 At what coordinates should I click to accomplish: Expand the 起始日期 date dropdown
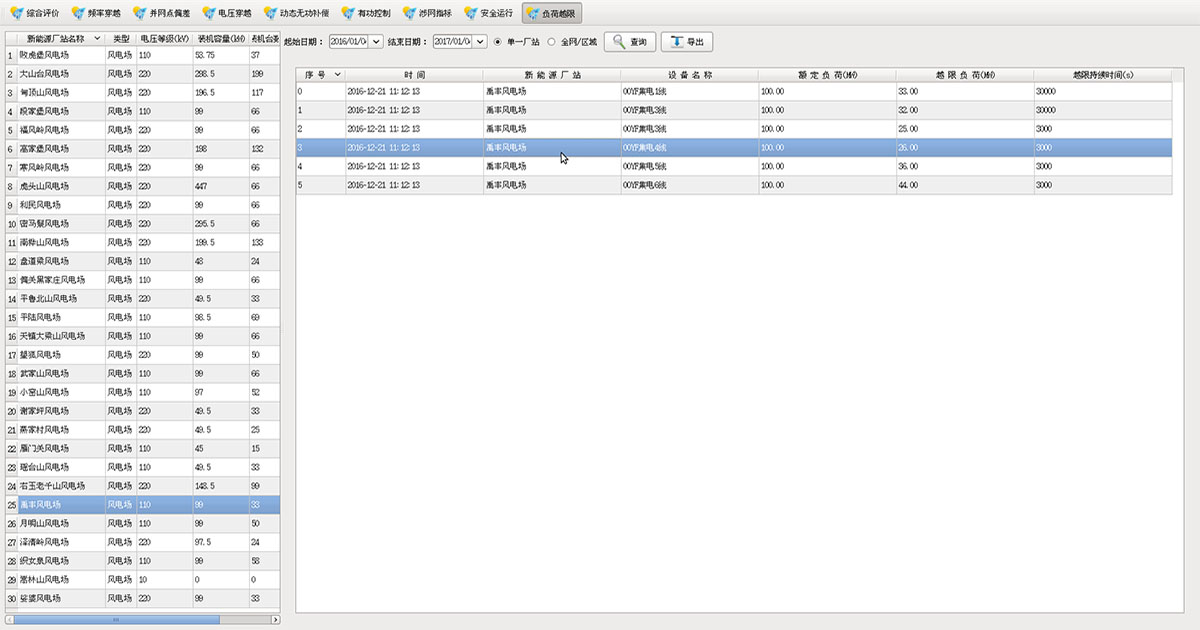[x=376, y=42]
